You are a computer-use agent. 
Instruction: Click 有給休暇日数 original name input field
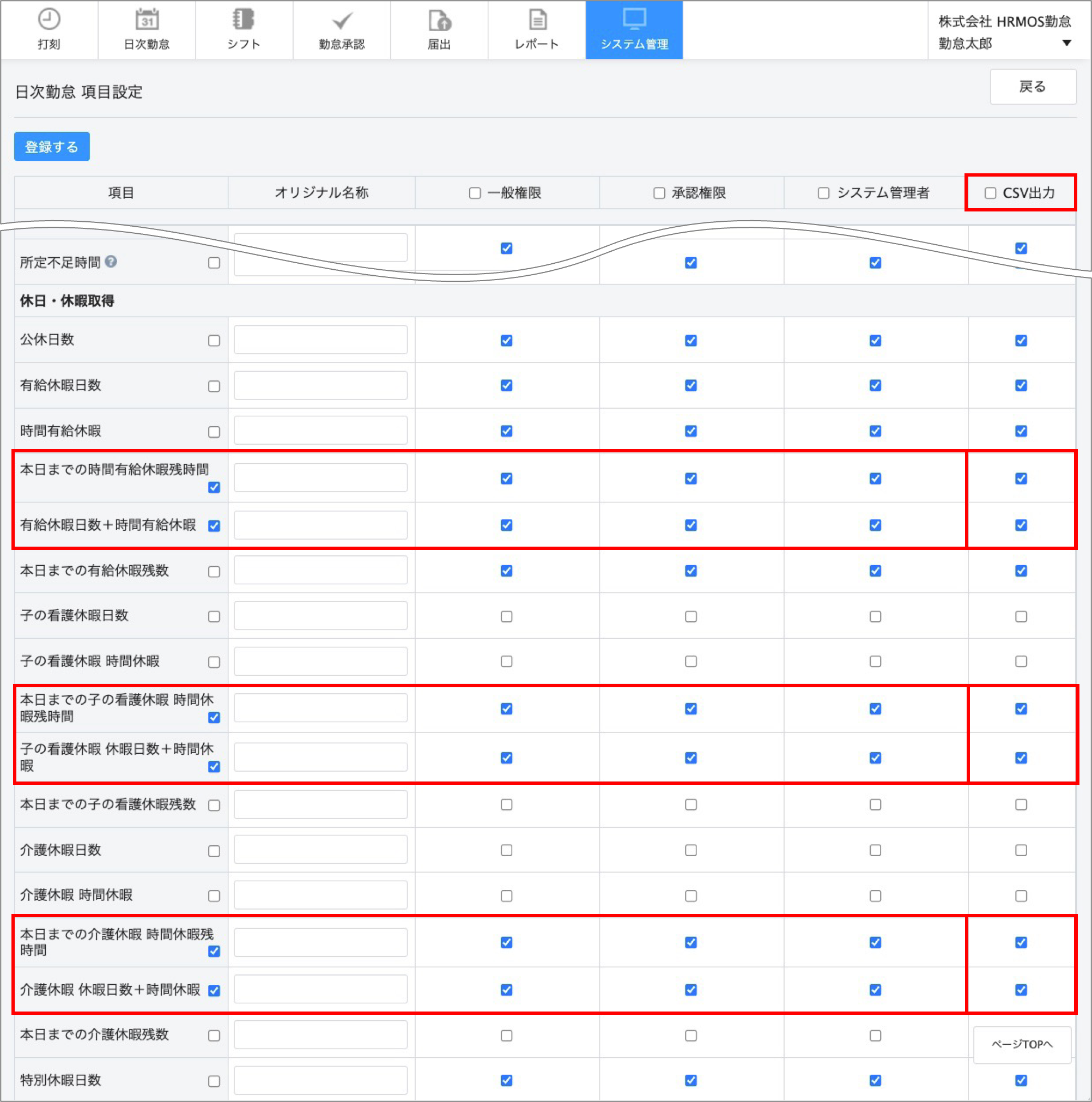(320, 385)
